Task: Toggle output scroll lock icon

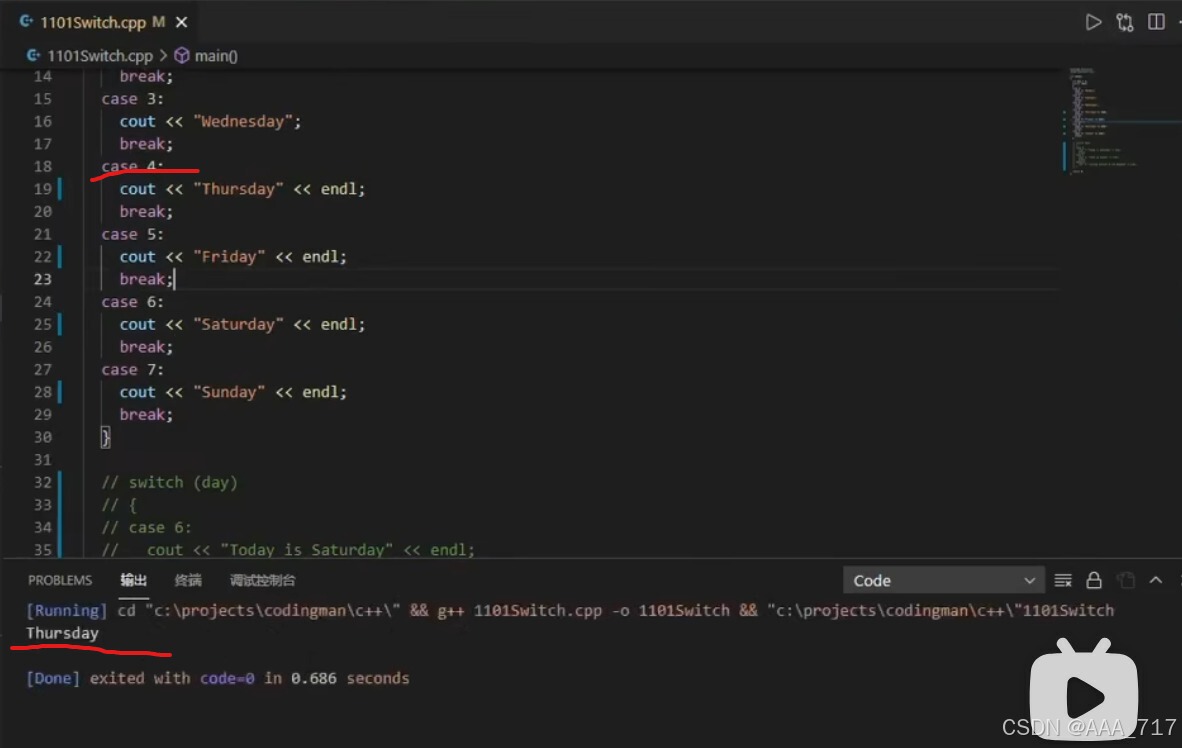Action: [1094, 580]
